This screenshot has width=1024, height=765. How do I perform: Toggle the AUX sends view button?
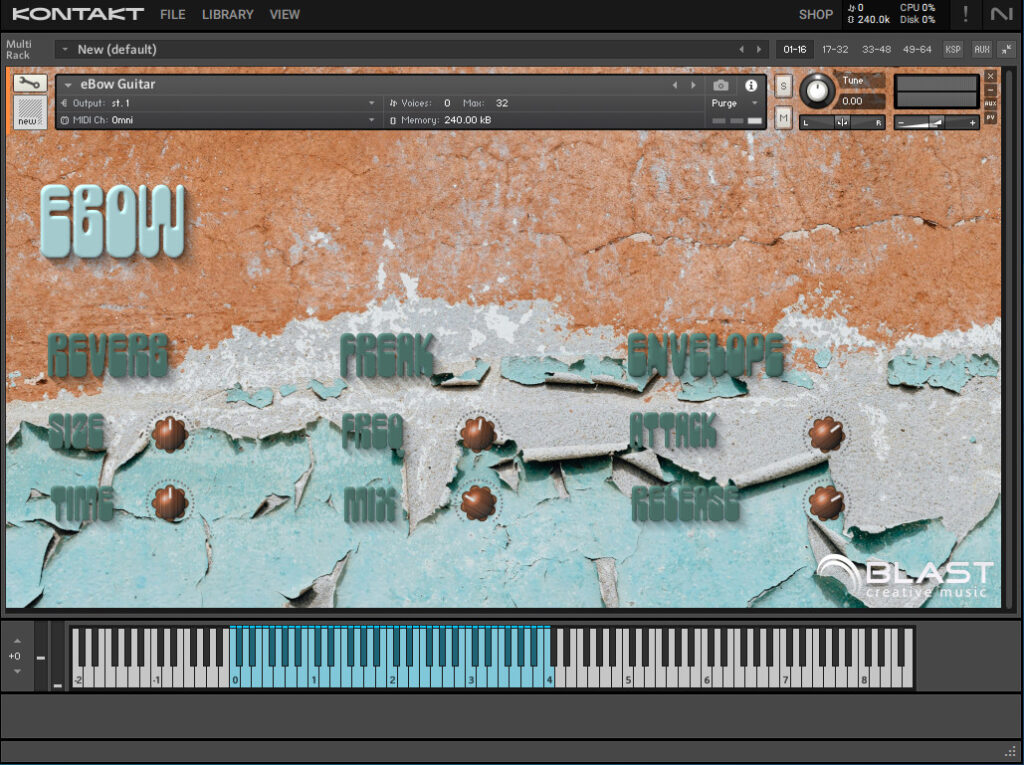tap(982, 49)
